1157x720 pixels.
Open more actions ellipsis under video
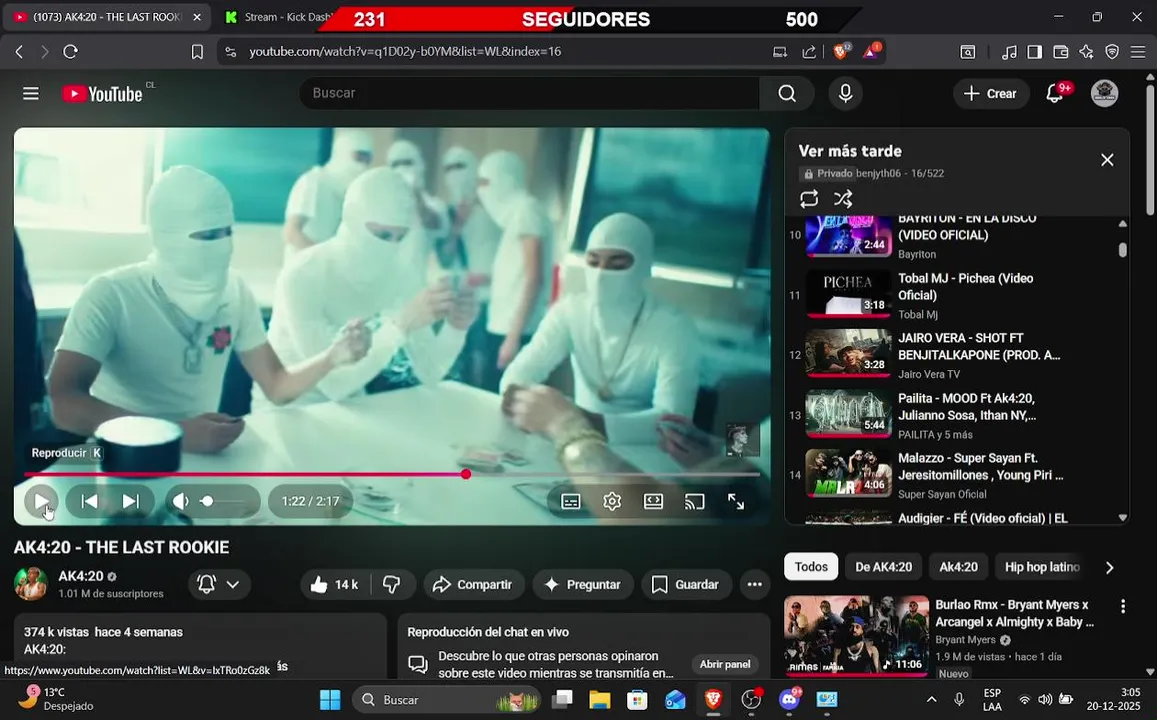754,584
